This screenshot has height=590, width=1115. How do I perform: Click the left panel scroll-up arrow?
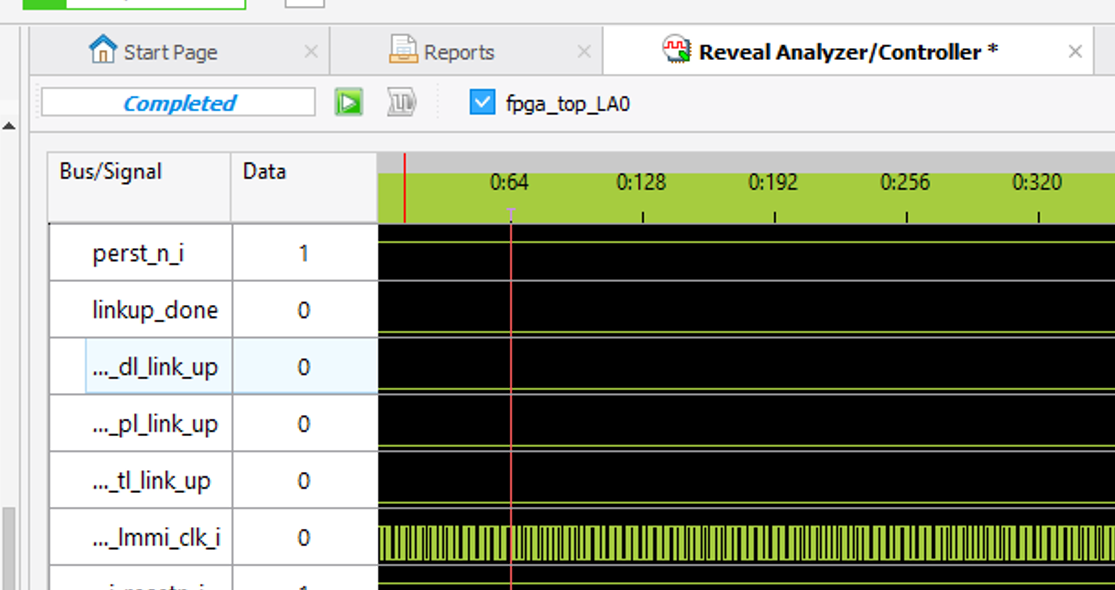click(9, 127)
